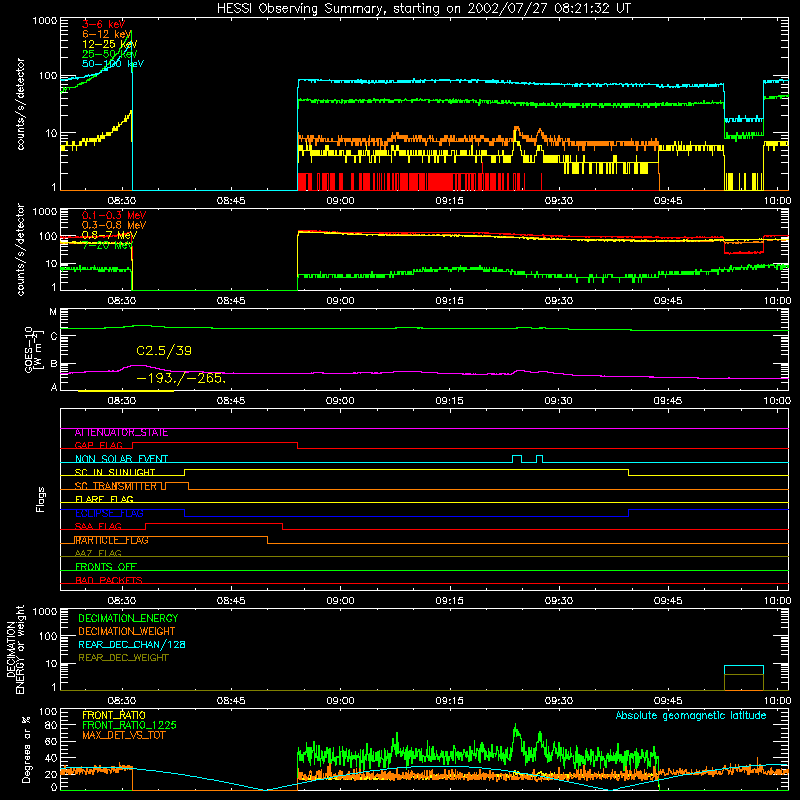Select the BAD_PACKETS flag label

(x=109, y=581)
